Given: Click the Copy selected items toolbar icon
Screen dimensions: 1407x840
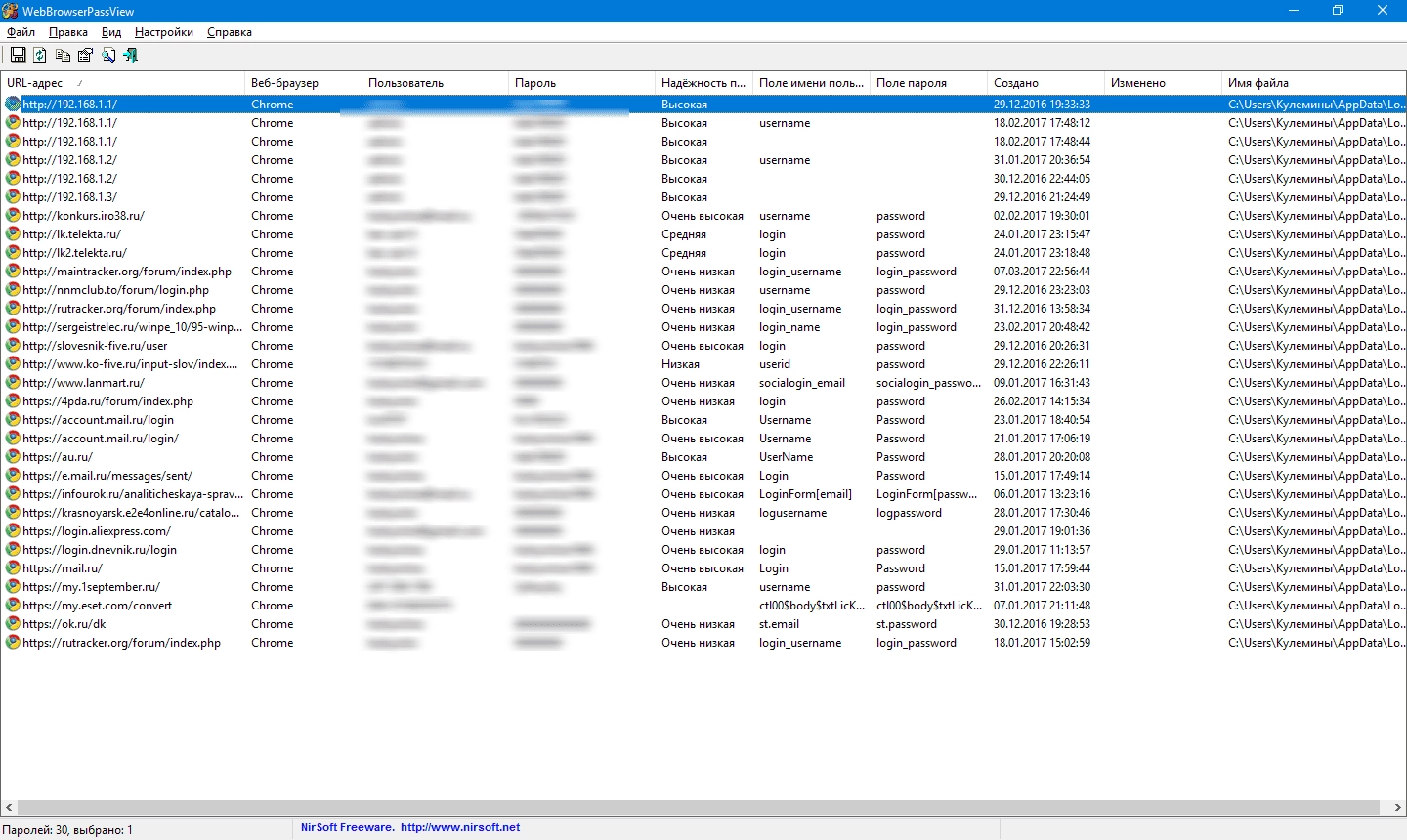Looking at the screenshot, I should [63, 56].
